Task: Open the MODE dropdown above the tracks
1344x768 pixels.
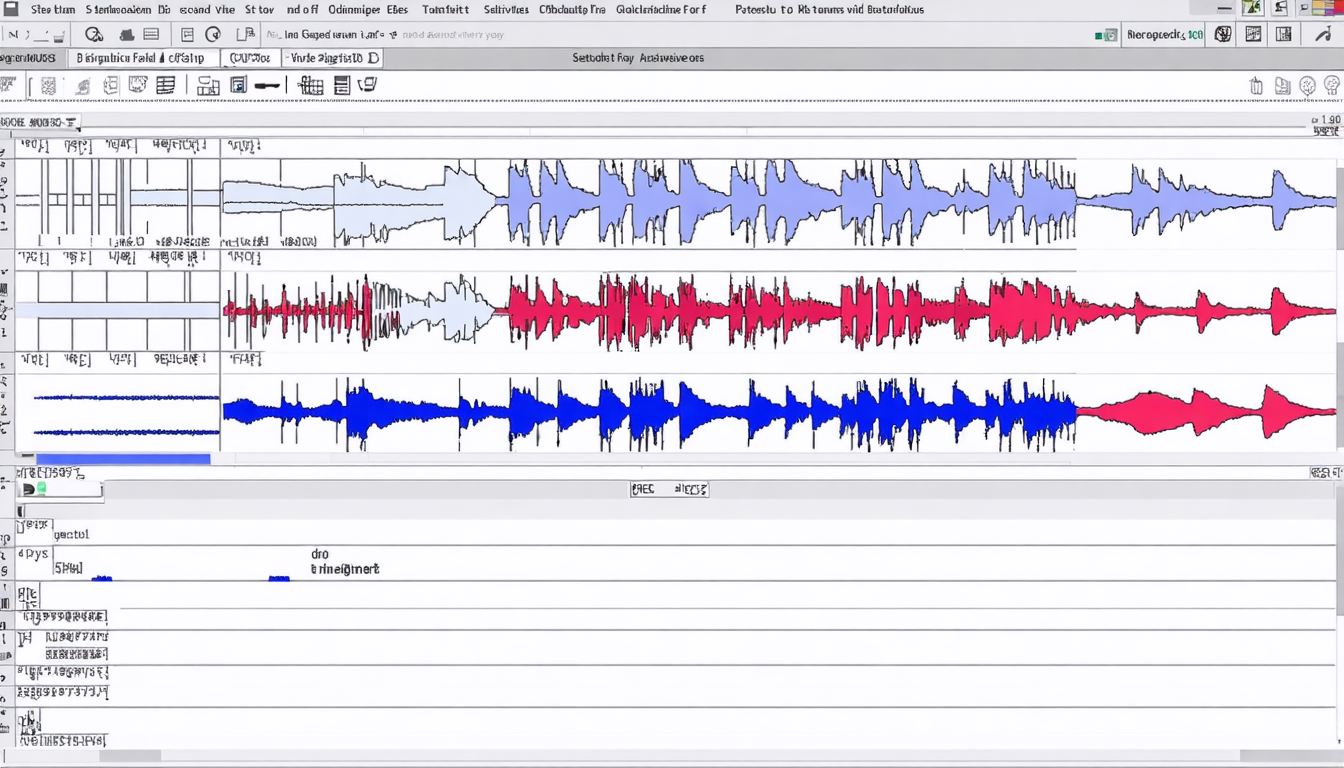Action: pyautogui.click(x=41, y=122)
